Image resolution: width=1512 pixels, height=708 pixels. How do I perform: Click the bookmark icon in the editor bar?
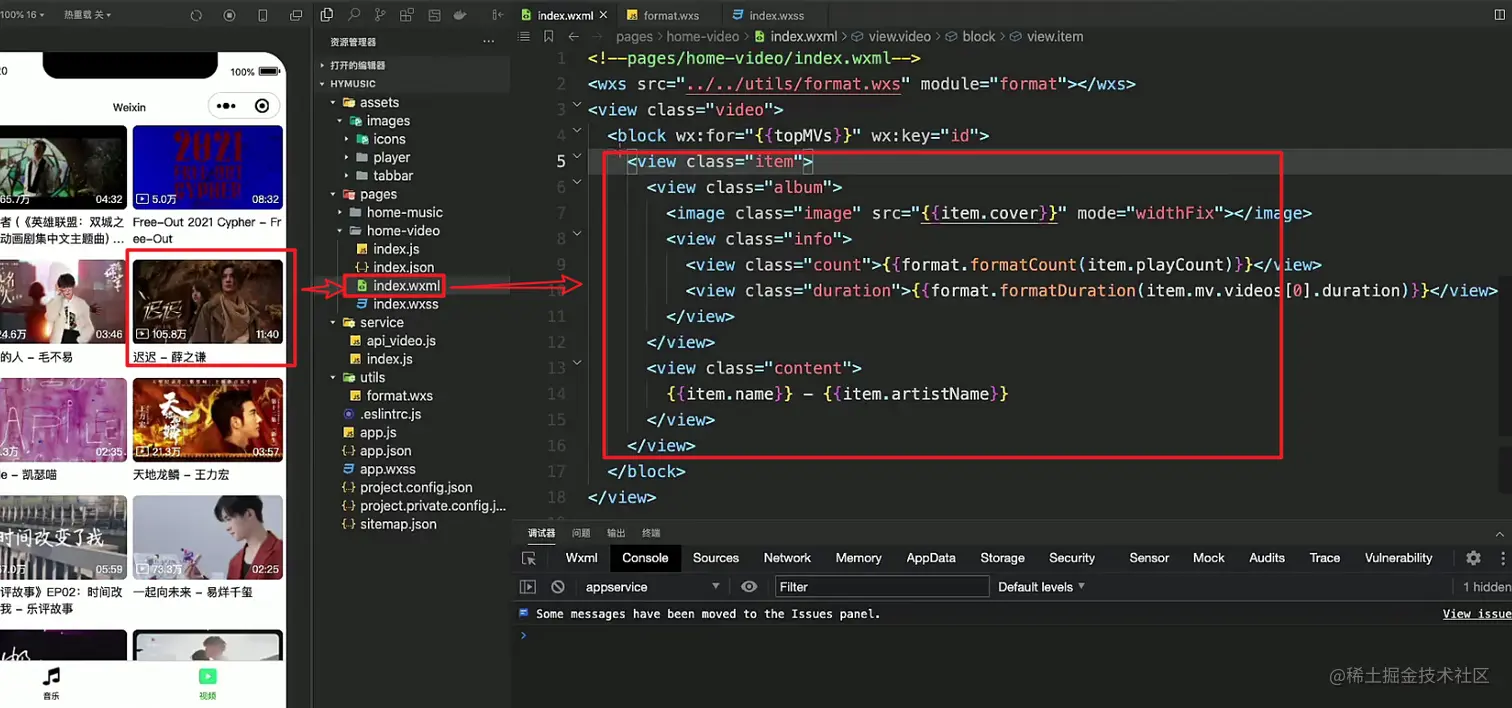pos(548,36)
